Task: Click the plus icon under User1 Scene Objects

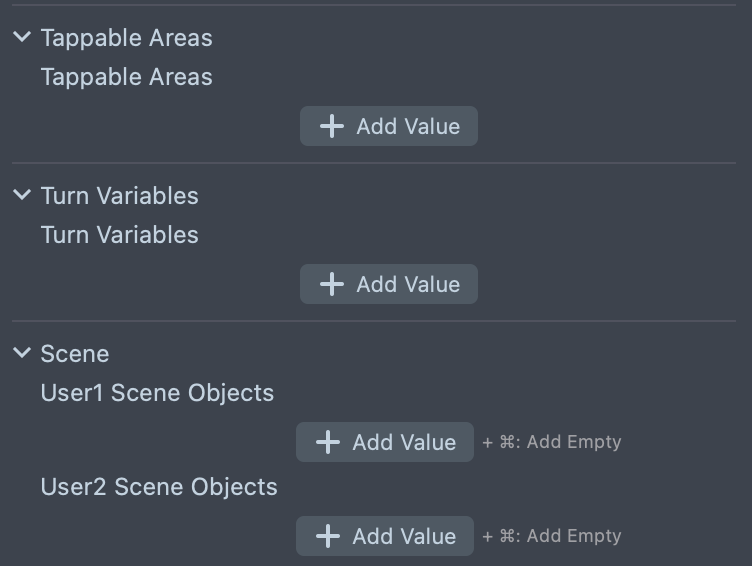Action: pyautogui.click(x=328, y=443)
